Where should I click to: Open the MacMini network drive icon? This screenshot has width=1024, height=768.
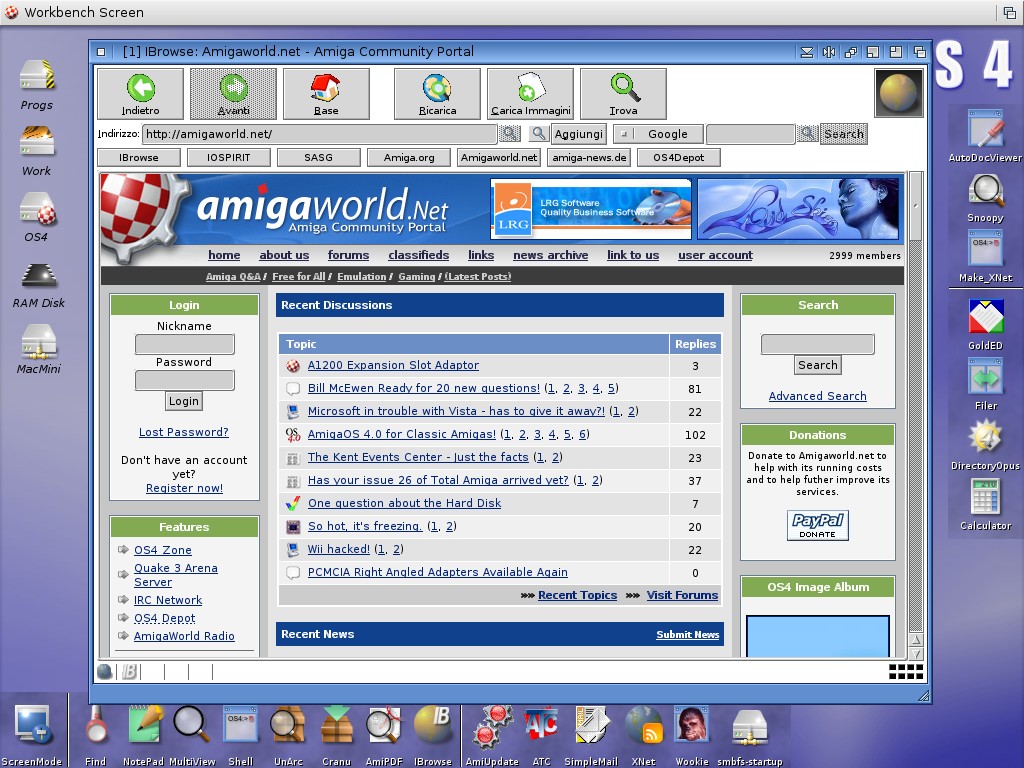(39, 349)
